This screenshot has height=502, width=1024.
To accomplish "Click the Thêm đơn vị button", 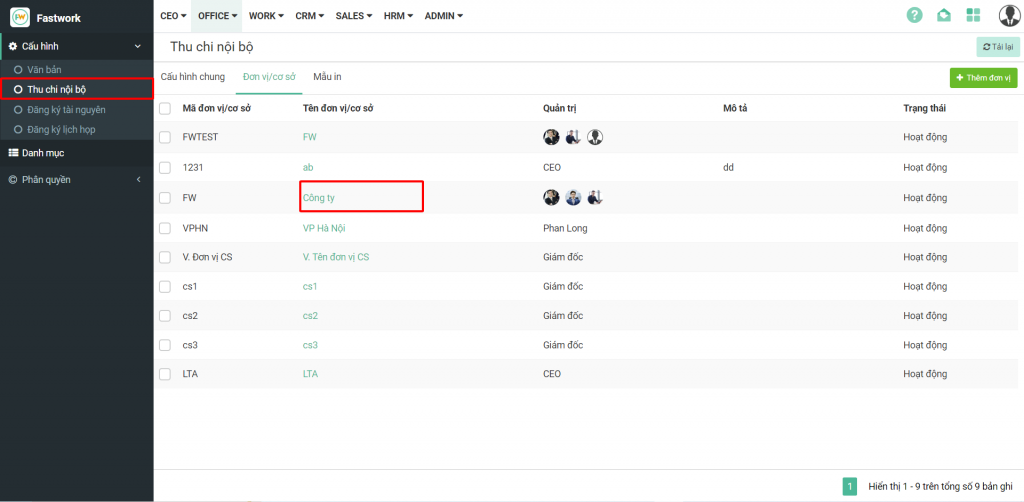I will tap(983, 77).
